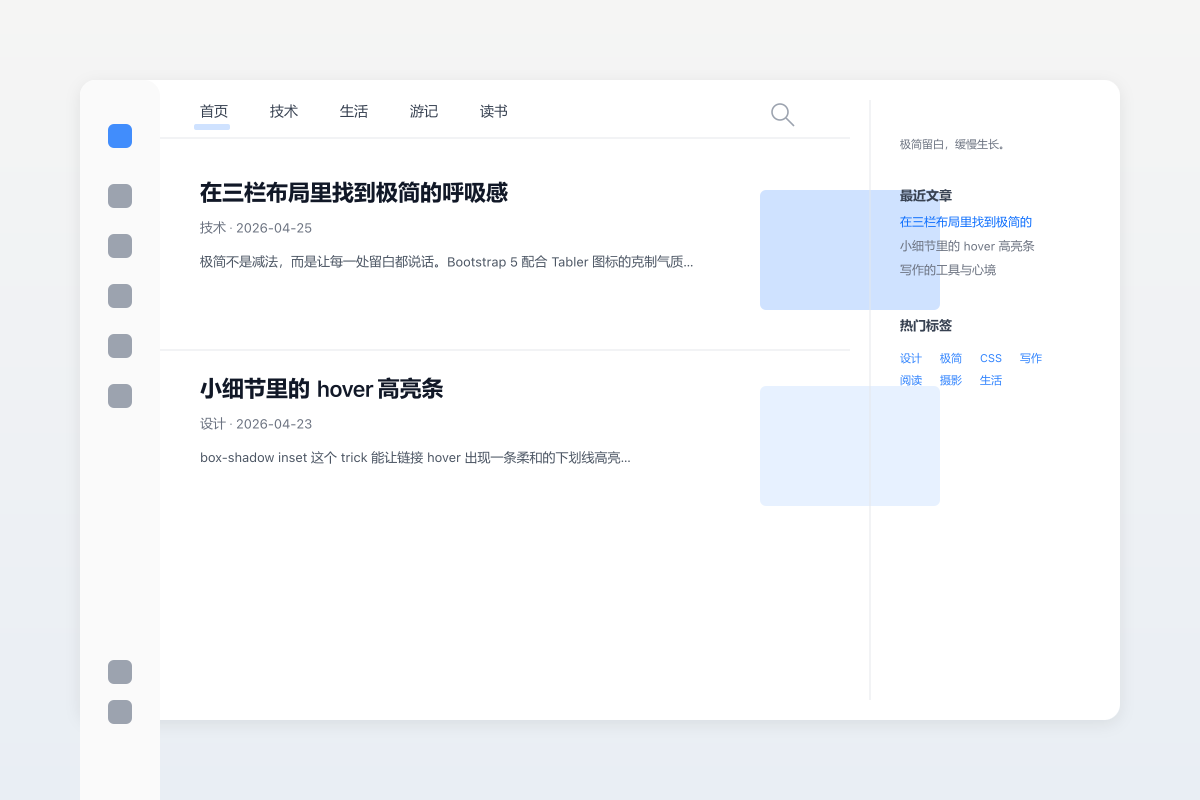Go to the 生活 tab
Screen dimensions: 1200x800
pyautogui.click(x=354, y=111)
